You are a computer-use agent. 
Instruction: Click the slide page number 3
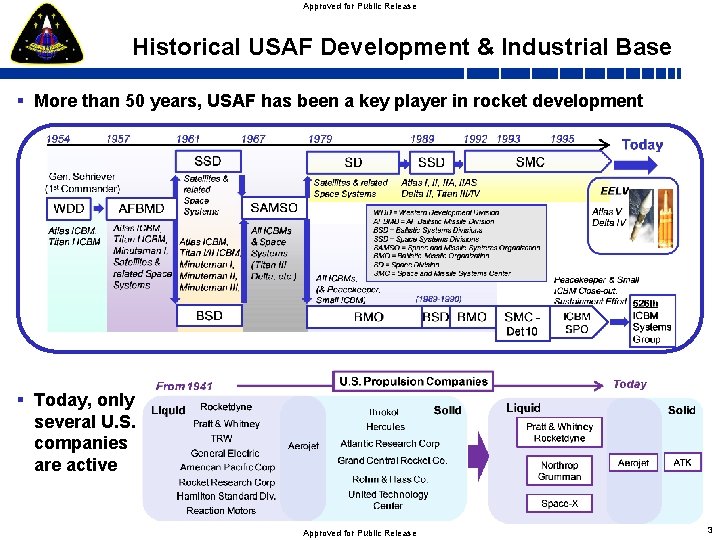709,529
